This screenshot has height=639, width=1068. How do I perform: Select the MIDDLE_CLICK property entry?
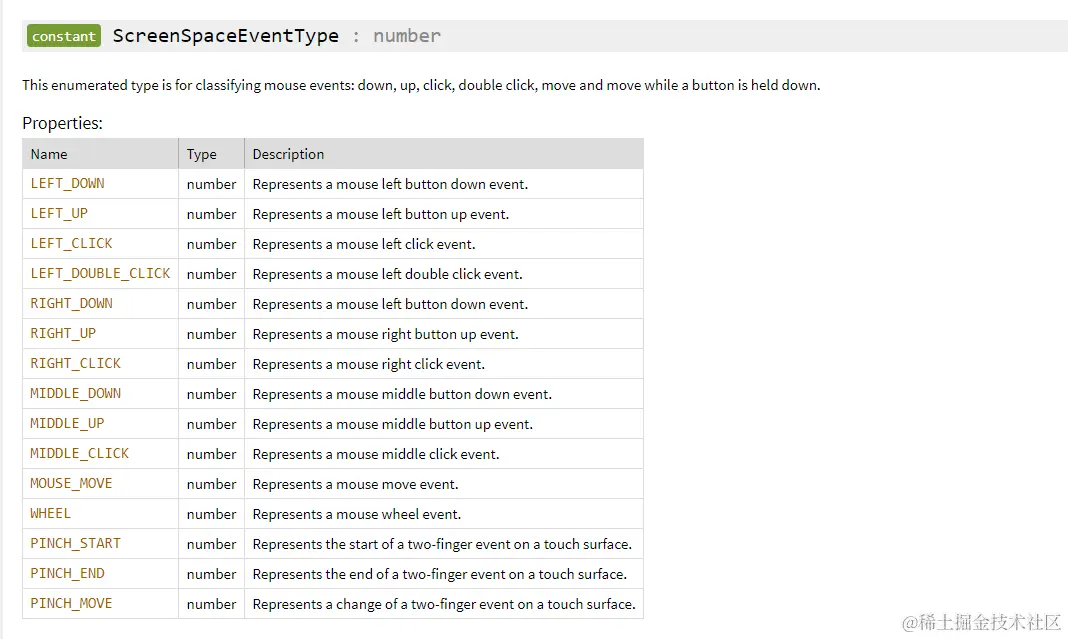(x=79, y=454)
